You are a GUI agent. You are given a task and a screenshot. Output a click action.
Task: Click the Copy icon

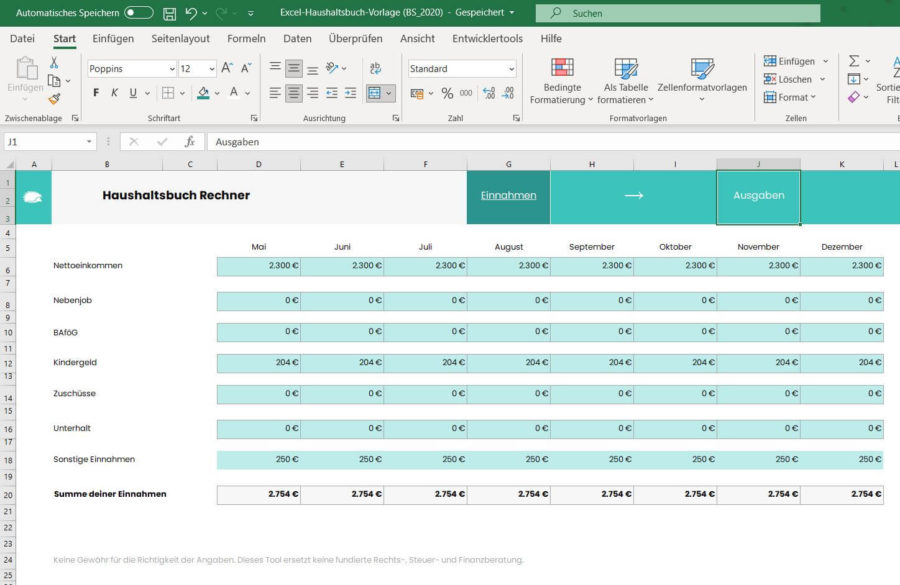54,80
